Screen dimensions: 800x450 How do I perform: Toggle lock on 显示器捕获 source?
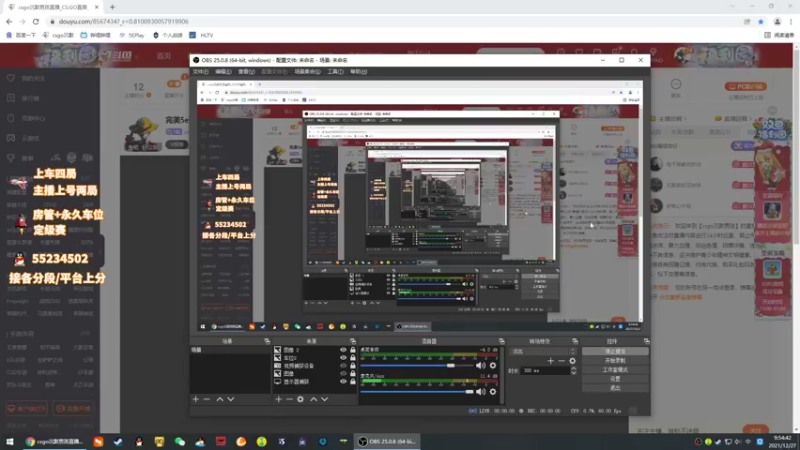(353, 381)
